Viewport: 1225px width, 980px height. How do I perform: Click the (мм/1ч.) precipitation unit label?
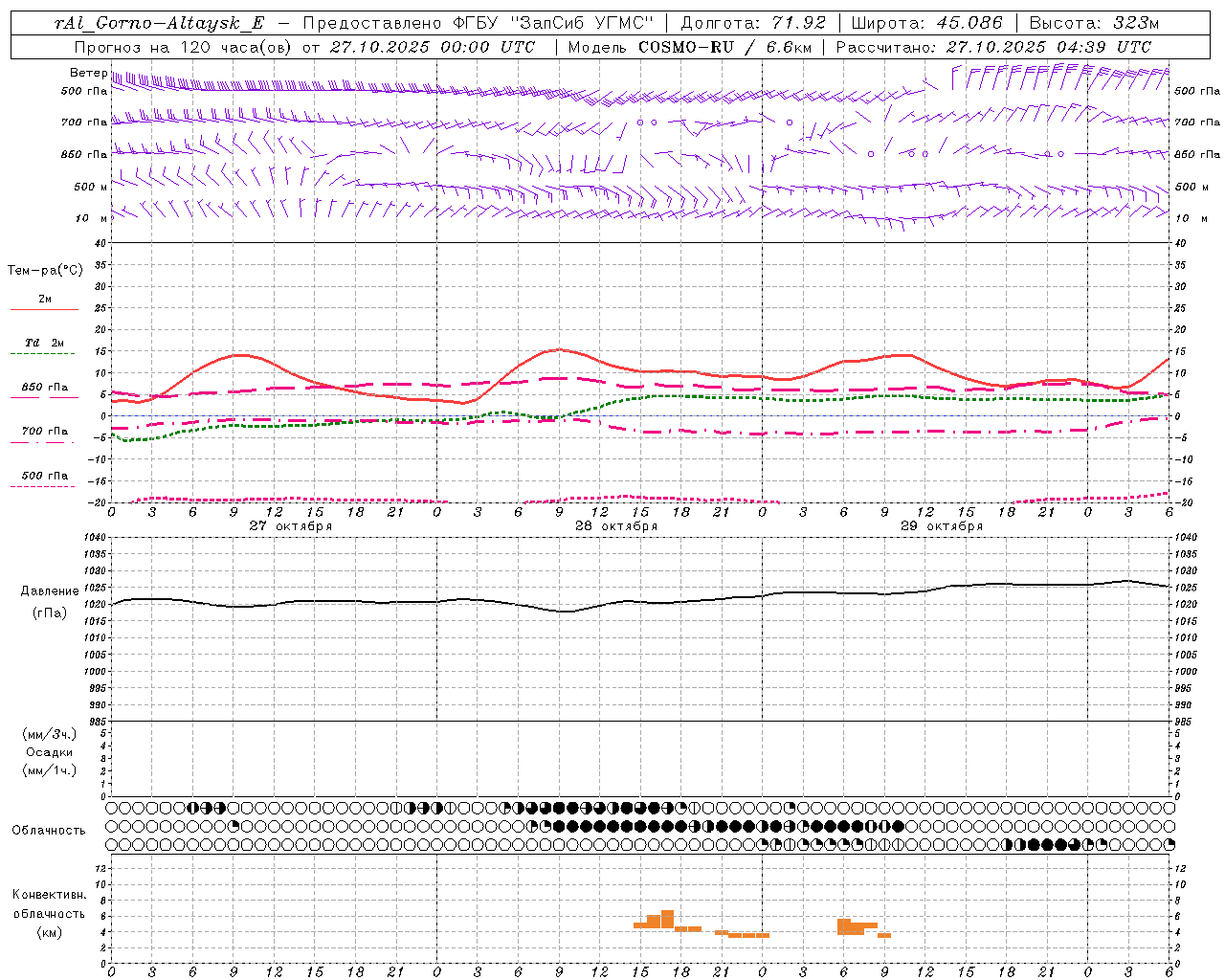pyautogui.click(x=50, y=770)
